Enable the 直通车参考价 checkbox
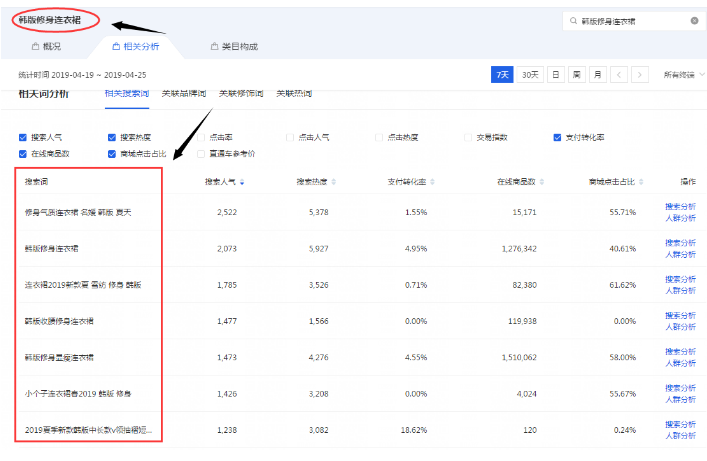The height and width of the screenshot is (461, 707). tap(201, 154)
